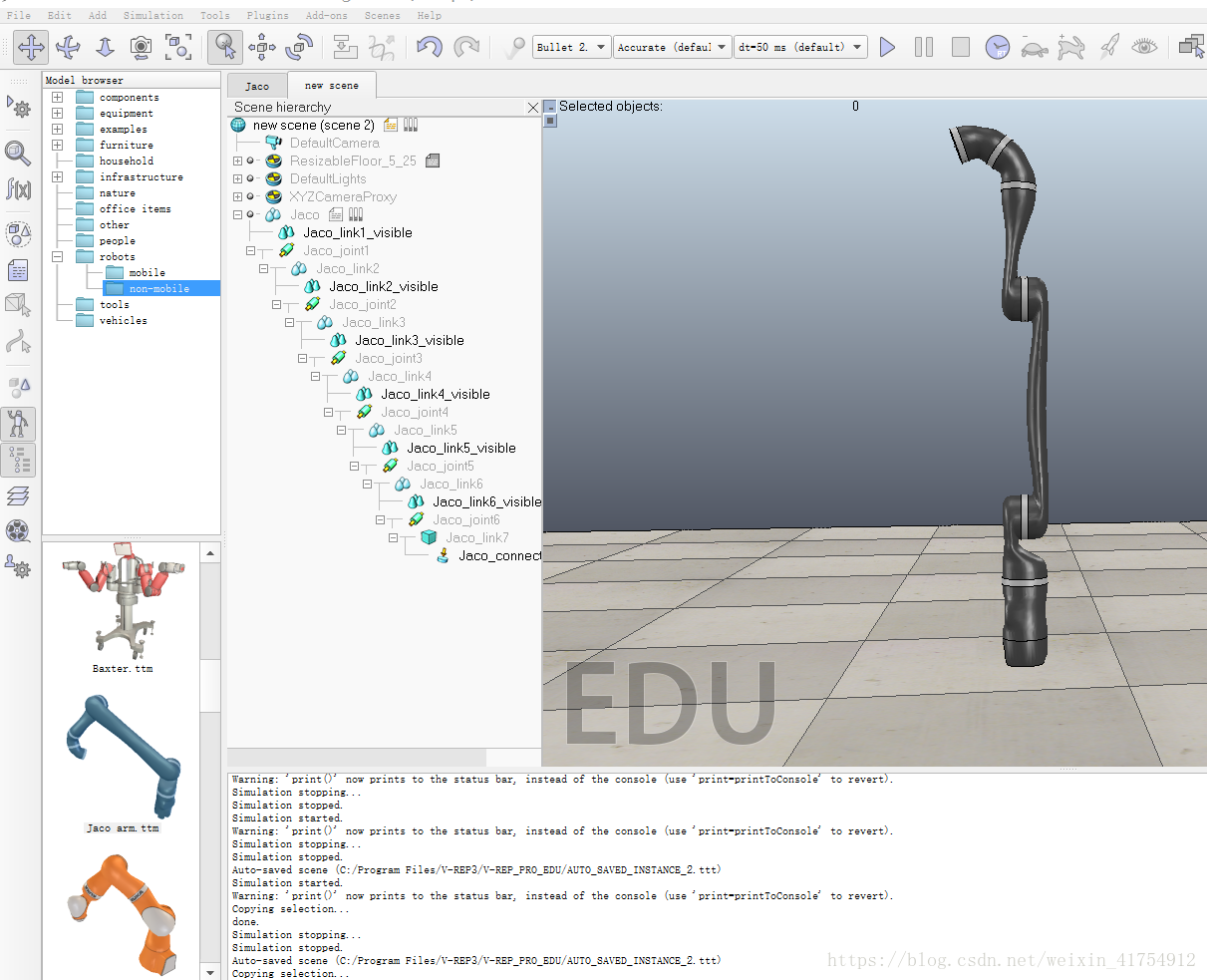
Task: Select Jaco_link7 in scene hierarchy
Action: pos(477,537)
